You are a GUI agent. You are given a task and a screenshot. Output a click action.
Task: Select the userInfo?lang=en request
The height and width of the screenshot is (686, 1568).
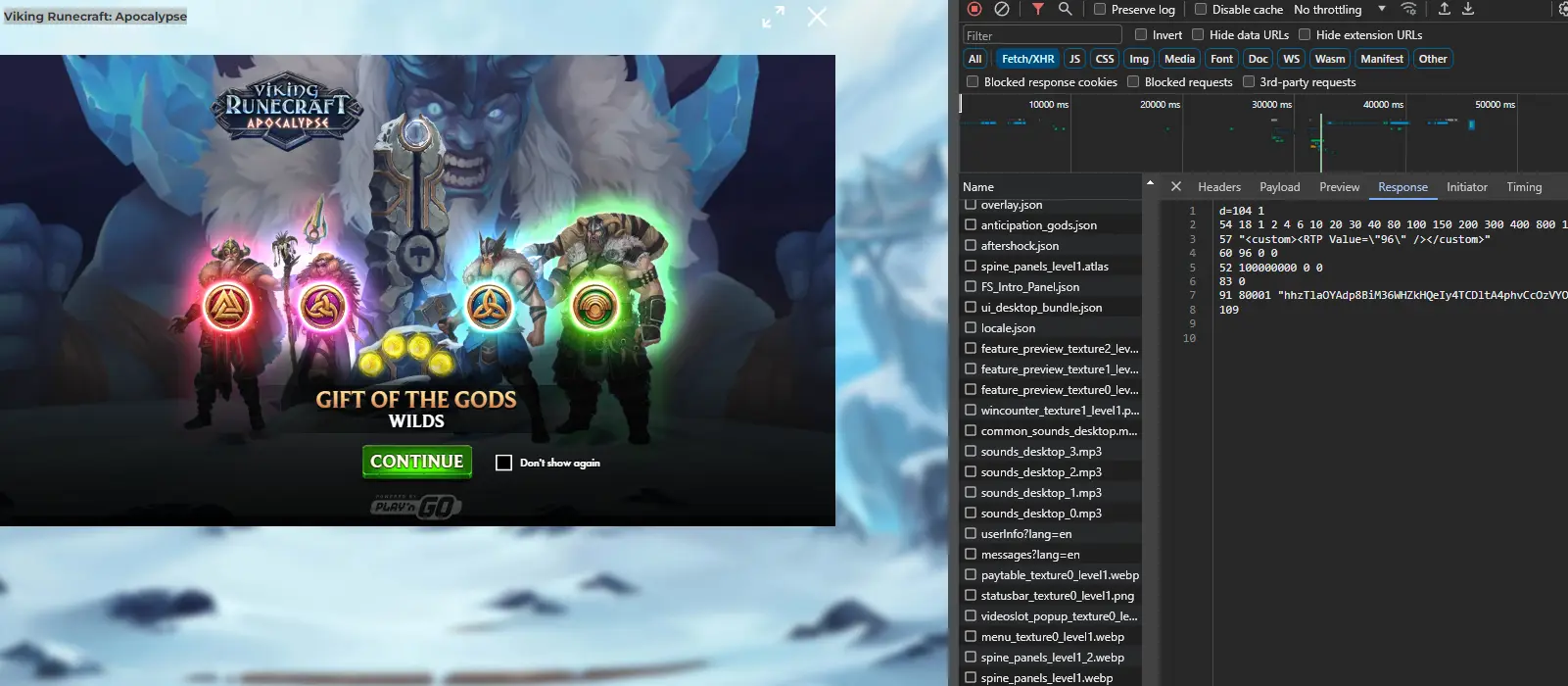(1051, 534)
